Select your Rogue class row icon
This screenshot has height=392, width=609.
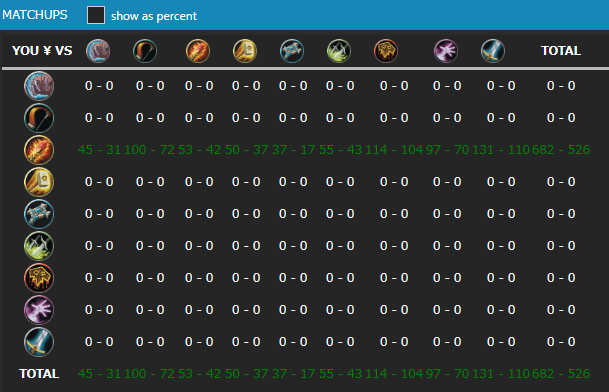click(39, 246)
